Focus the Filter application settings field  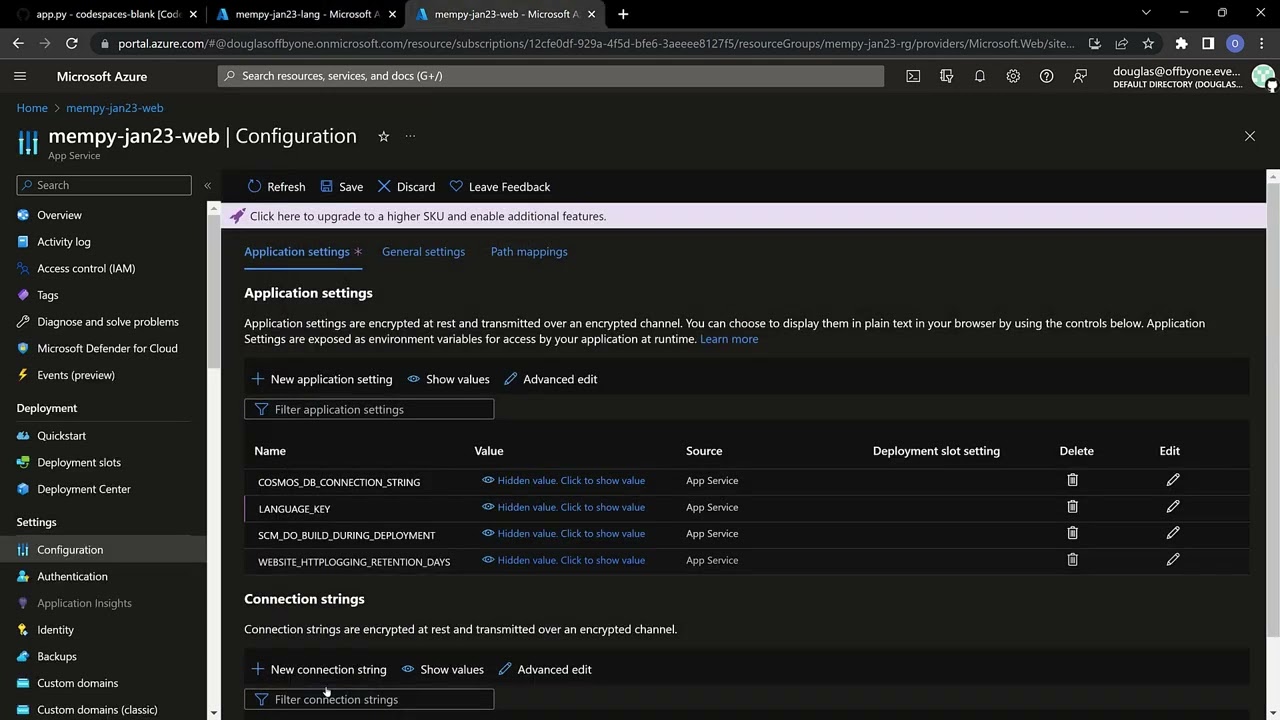tap(369, 409)
